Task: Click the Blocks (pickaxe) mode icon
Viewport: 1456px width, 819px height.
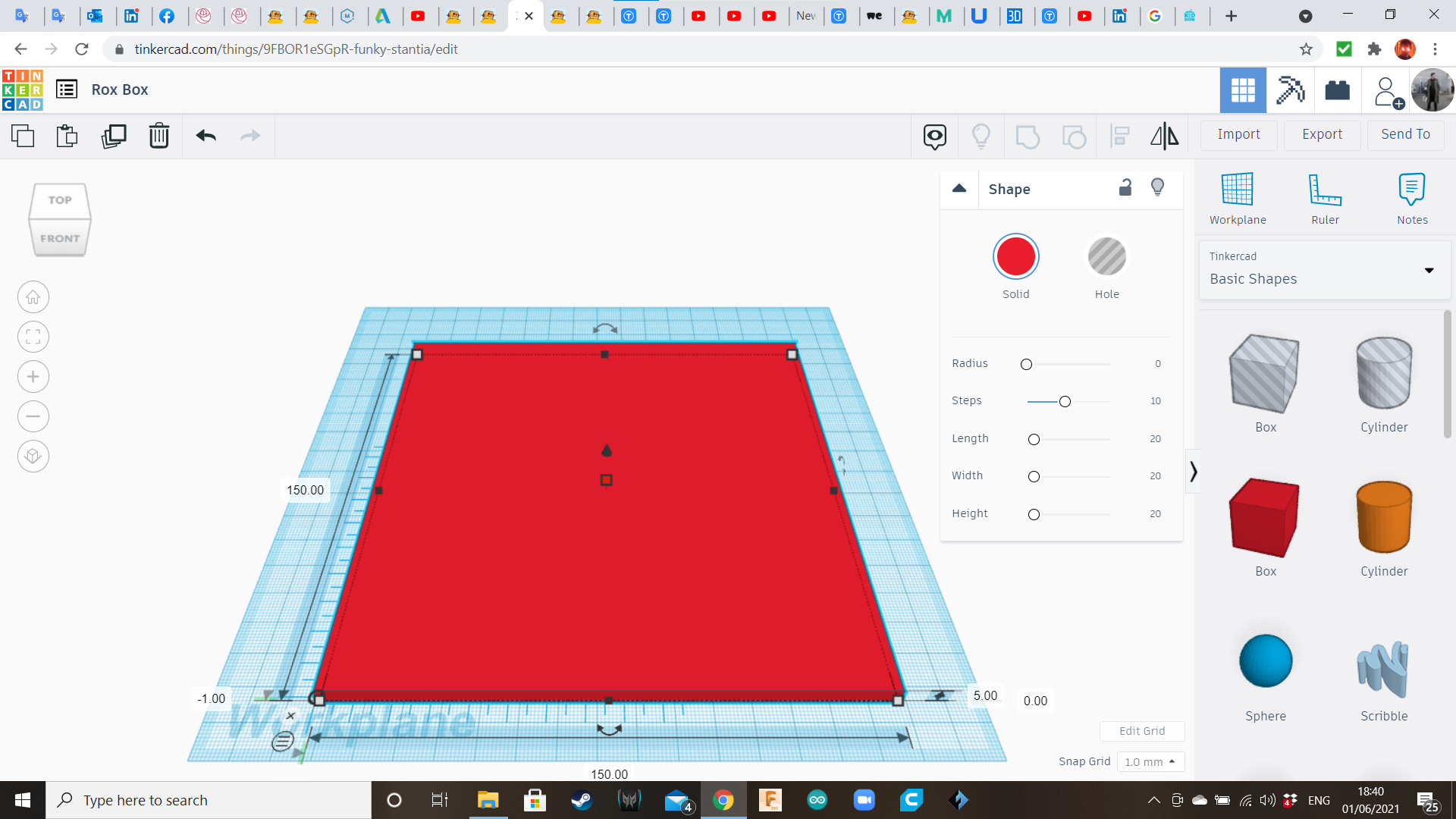Action: click(1290, 90)
